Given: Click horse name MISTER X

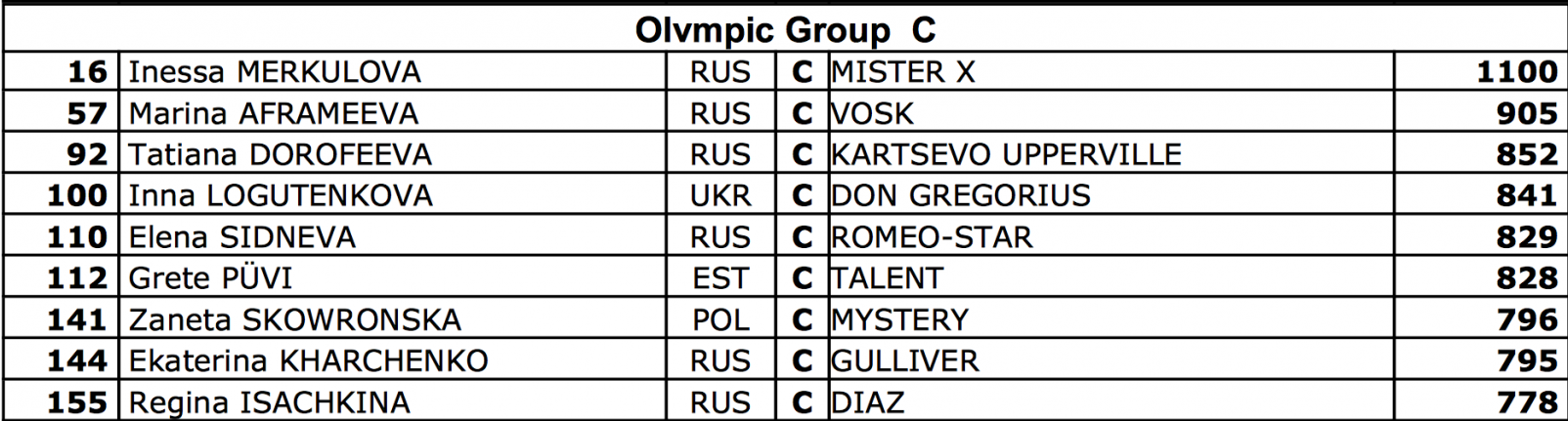Looking at the screenshot, I should [902, 72].
